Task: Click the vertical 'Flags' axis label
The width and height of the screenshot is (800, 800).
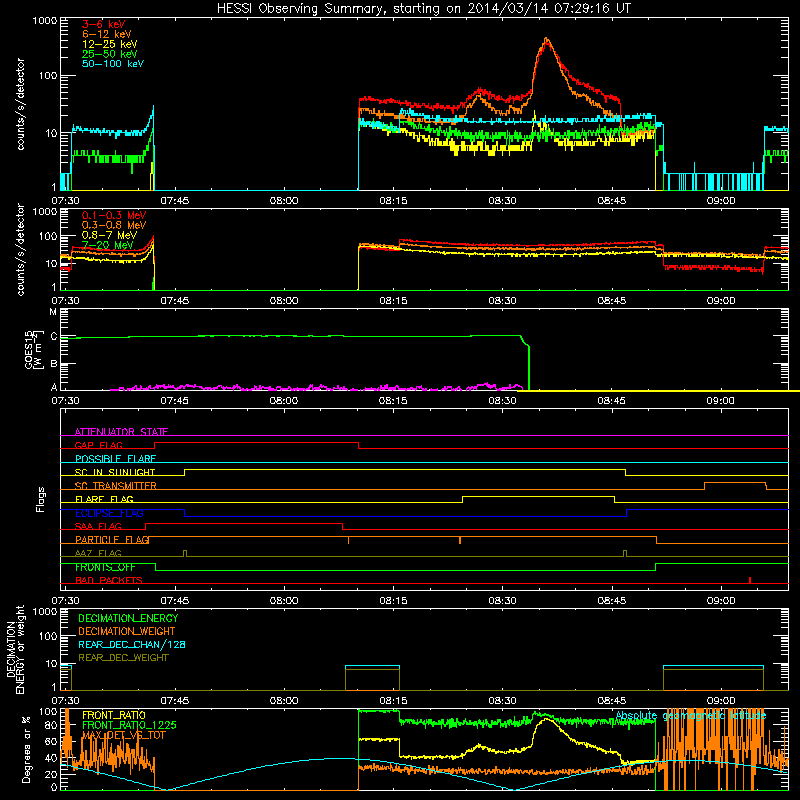Action: pyautogui.click(x=41, y=499)
